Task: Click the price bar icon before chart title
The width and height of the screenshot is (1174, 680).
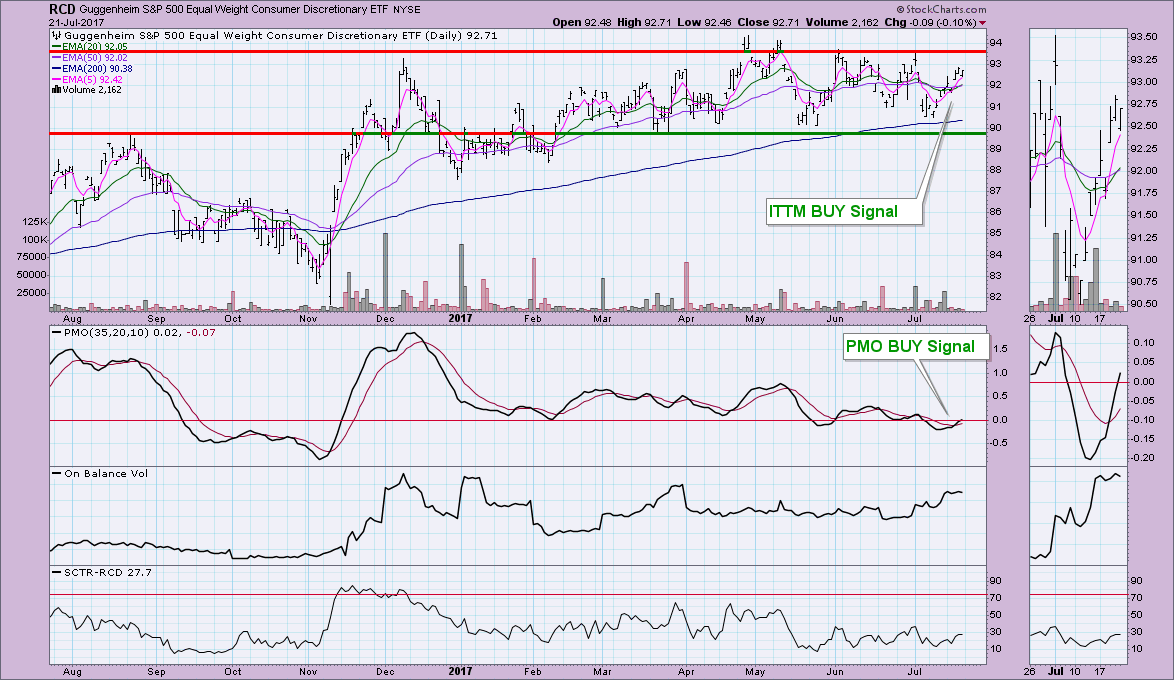Action: coord(56,35)
